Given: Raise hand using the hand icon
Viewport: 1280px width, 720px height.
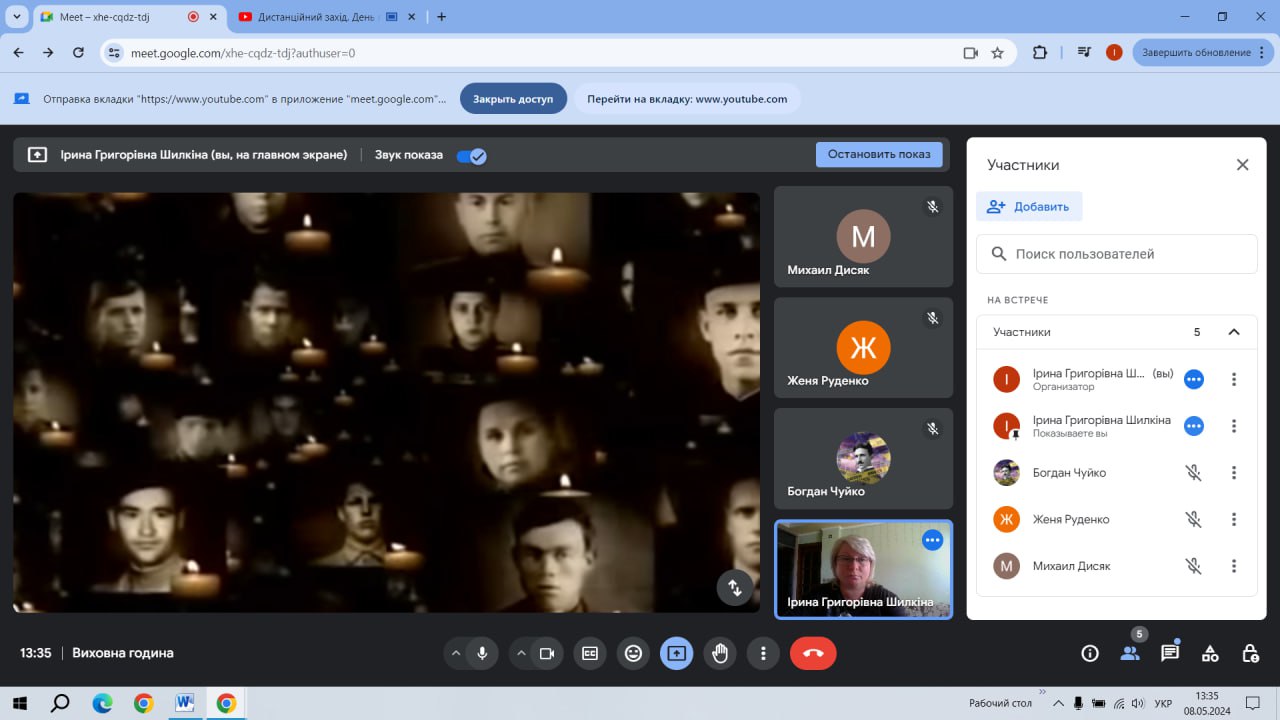Looking at the screenshot, I should tap(720, 653).
